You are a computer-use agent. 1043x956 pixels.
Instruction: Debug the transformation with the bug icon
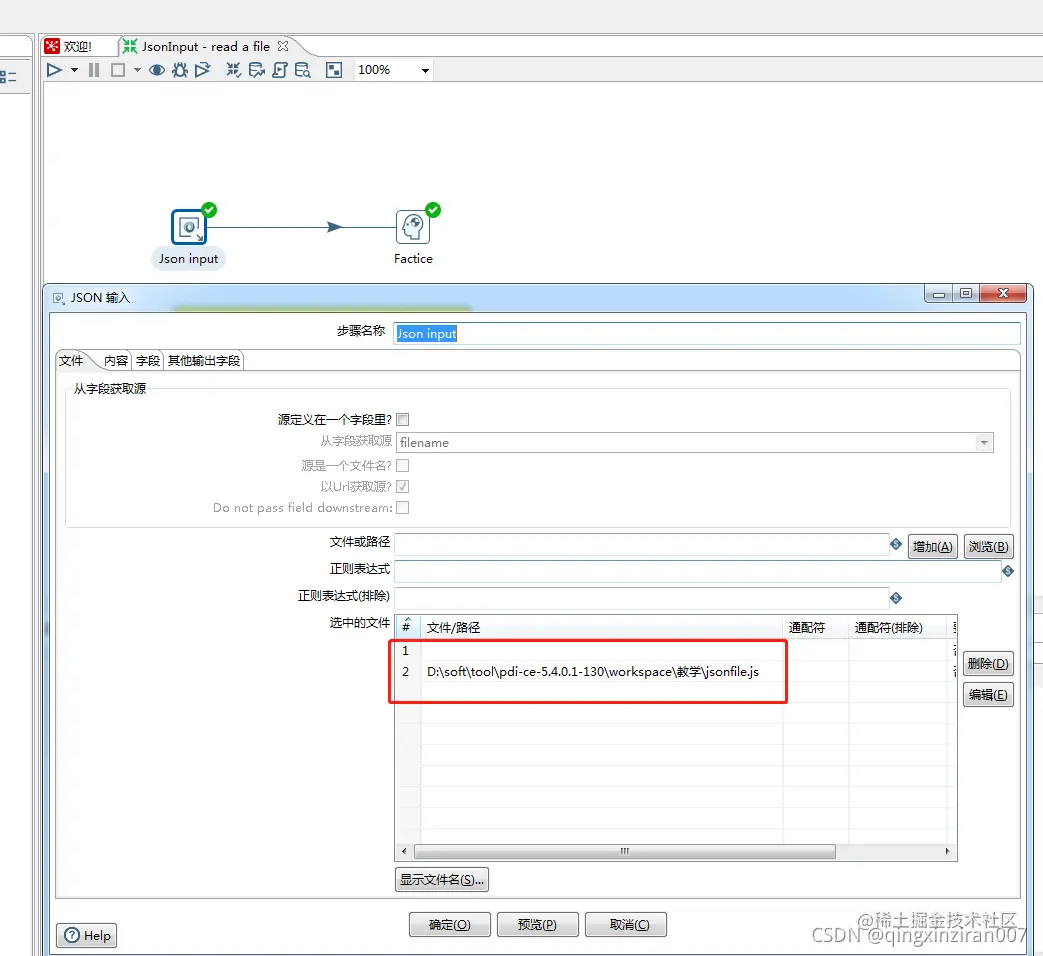(x=180, y=70)
